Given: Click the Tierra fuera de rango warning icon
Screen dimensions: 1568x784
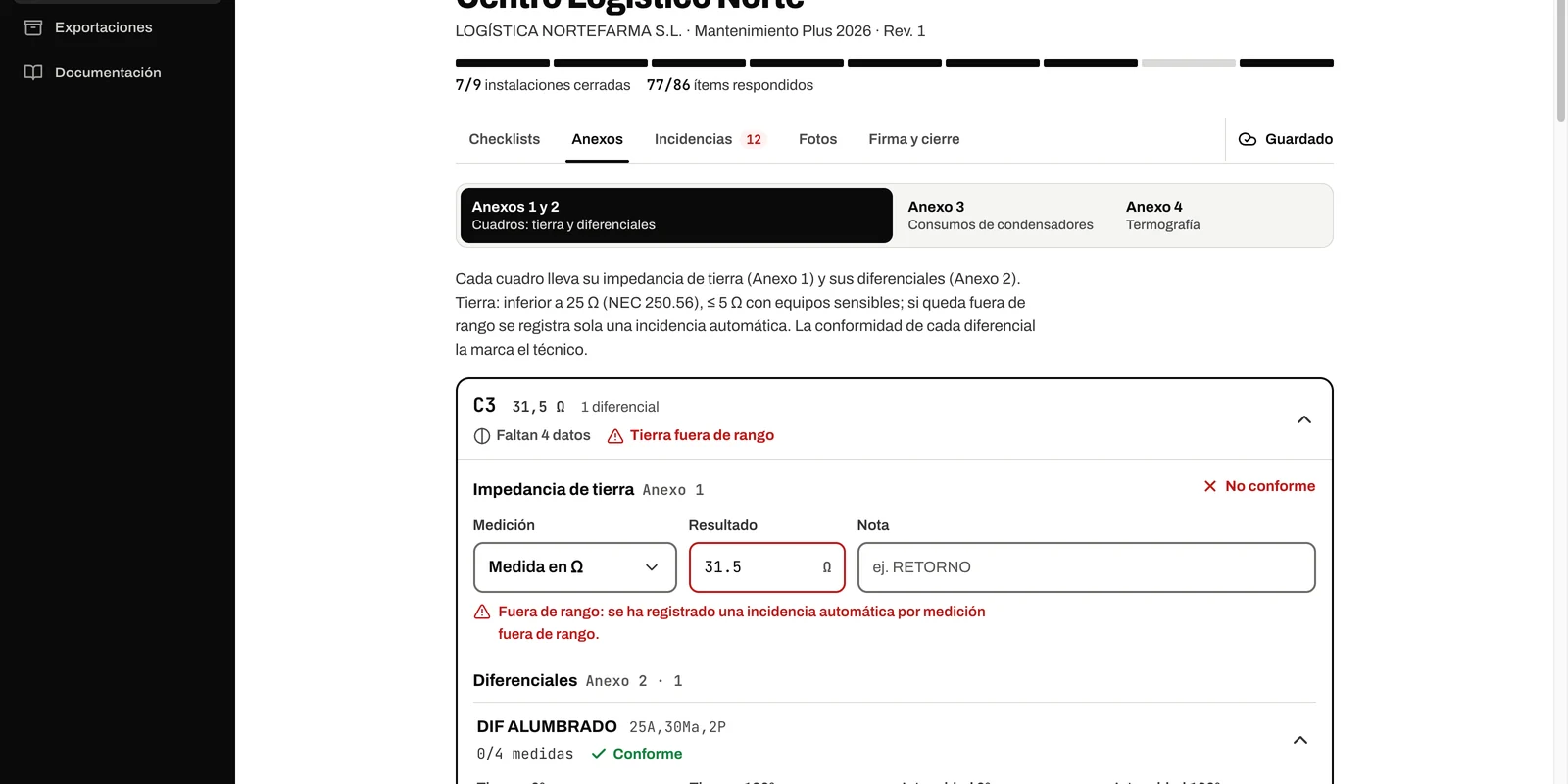Looking at the screenshot, I should pyautogui.click(x=615, y=436).
